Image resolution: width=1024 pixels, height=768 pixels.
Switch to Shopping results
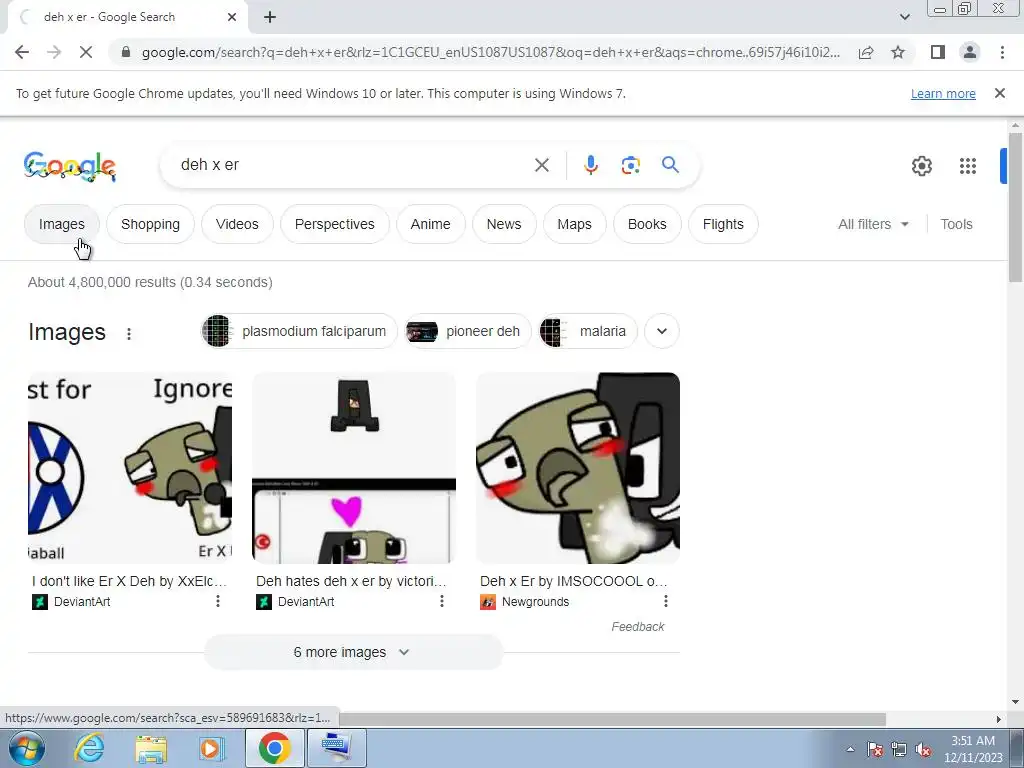click(150, 224)
